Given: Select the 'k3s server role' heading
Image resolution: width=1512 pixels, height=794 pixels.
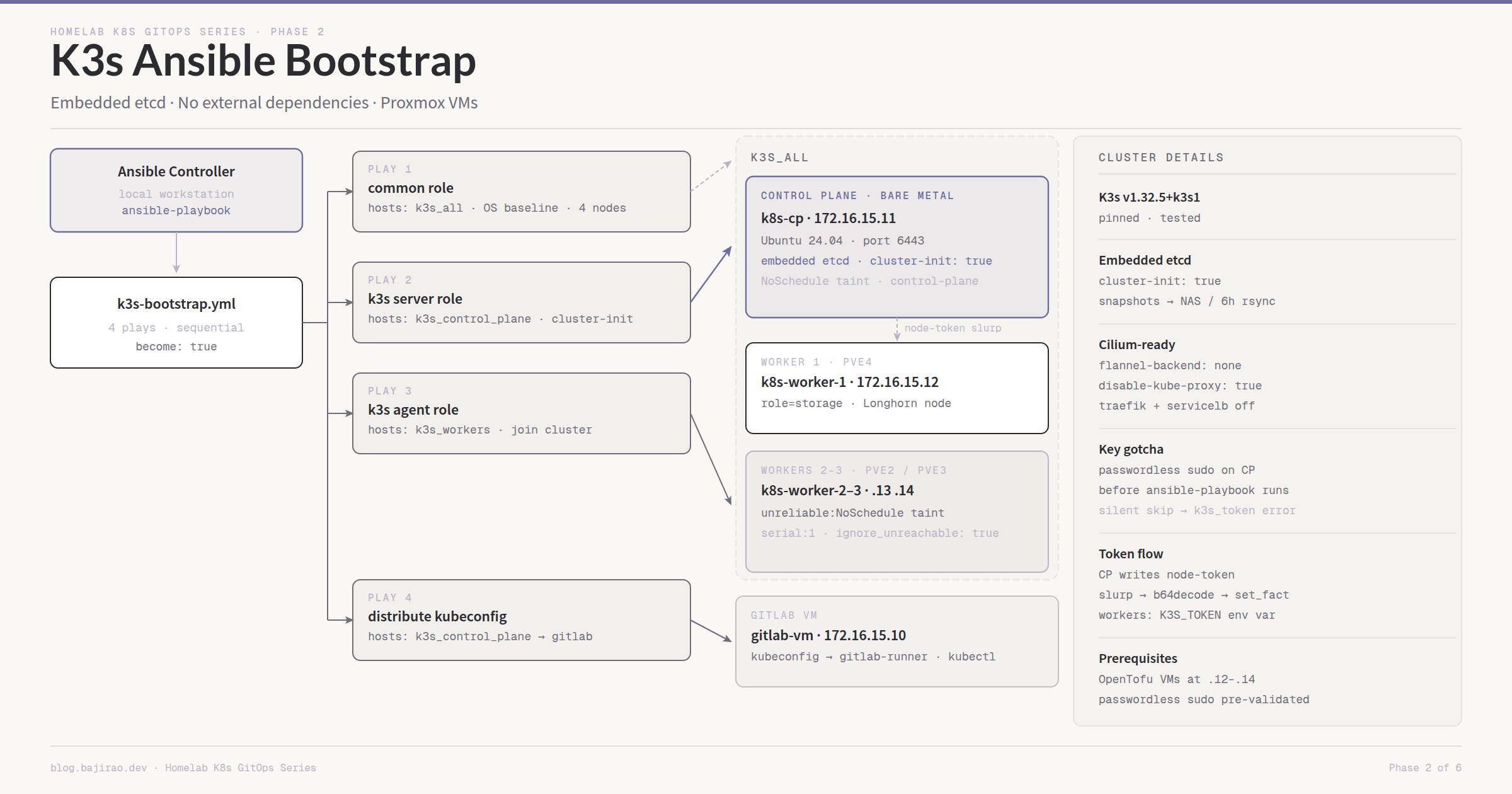Looking at the screenshot, I should 415,299.
